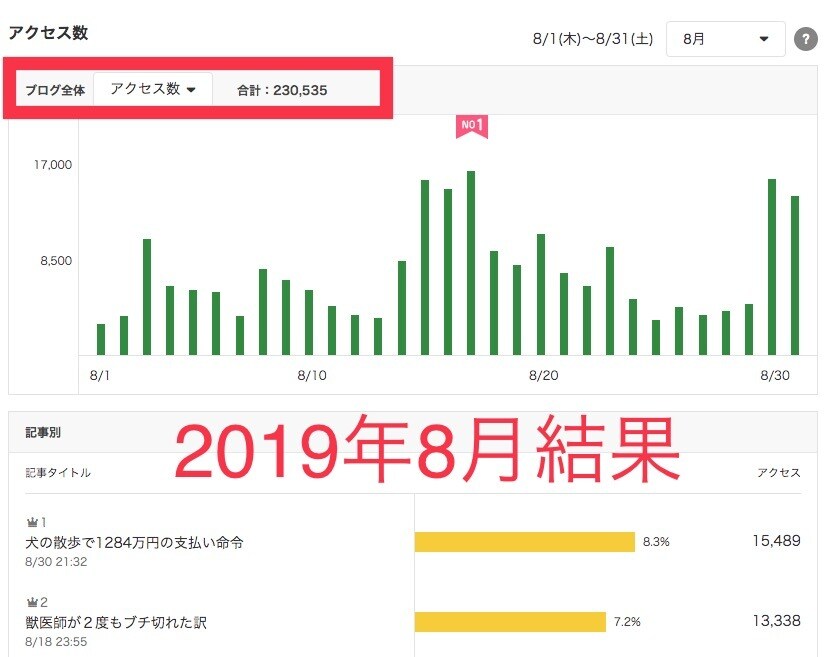Click the 8/10 axis label
Viewport: 829px width, 657px height.
(x=312, y=376)
